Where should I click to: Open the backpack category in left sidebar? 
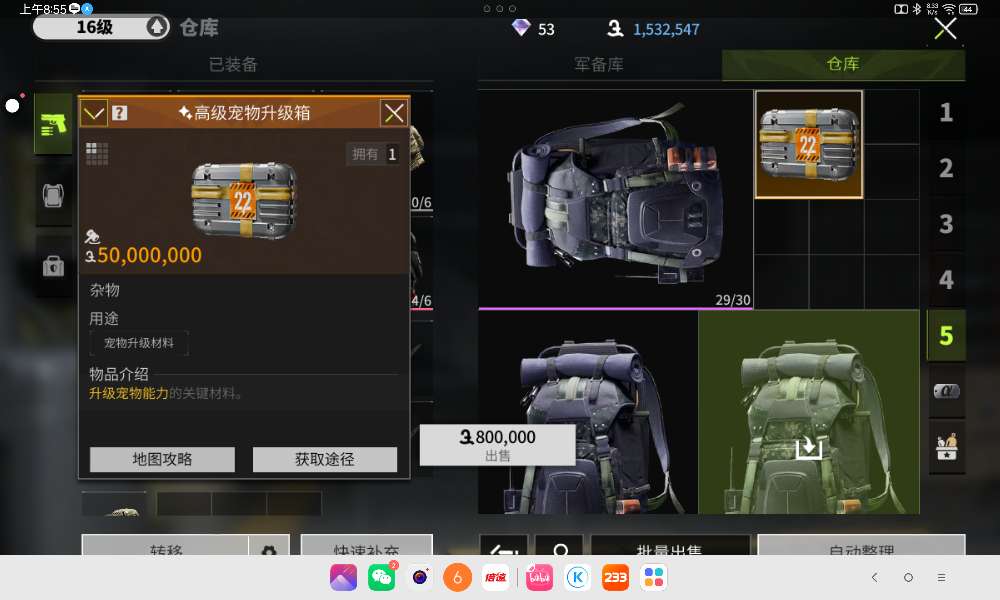click(x=54, y=195)
